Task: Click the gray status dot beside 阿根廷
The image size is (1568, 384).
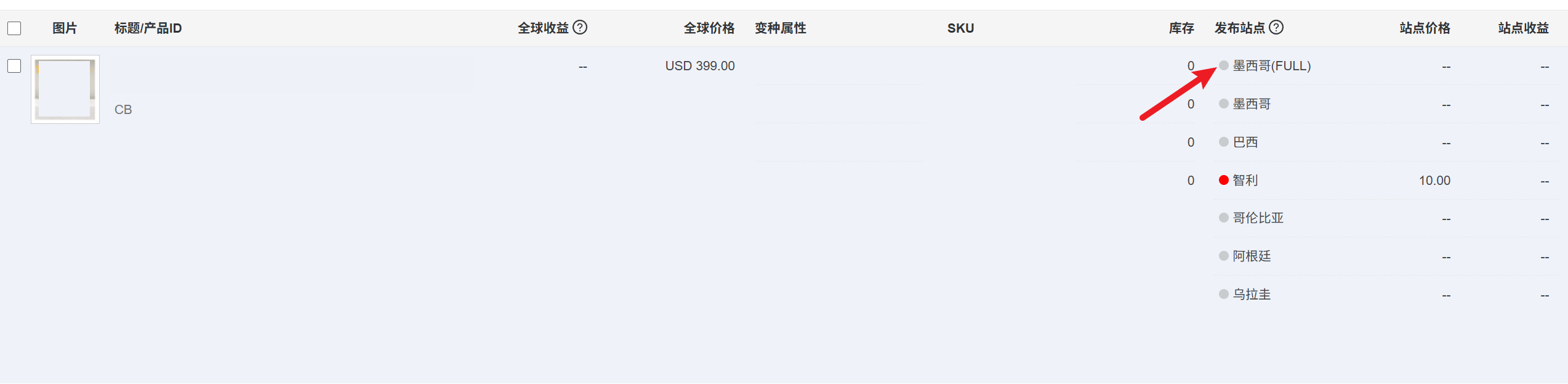Action: 1224,256
